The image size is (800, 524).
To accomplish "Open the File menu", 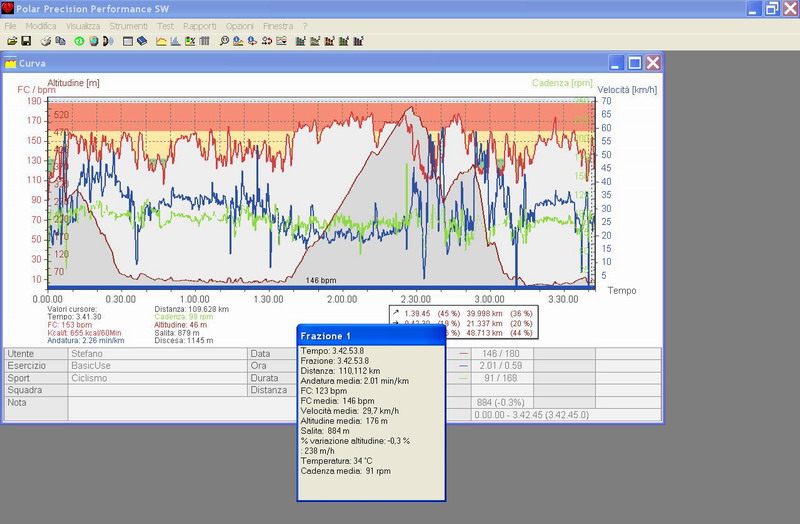I will click(x=11, y=24).
